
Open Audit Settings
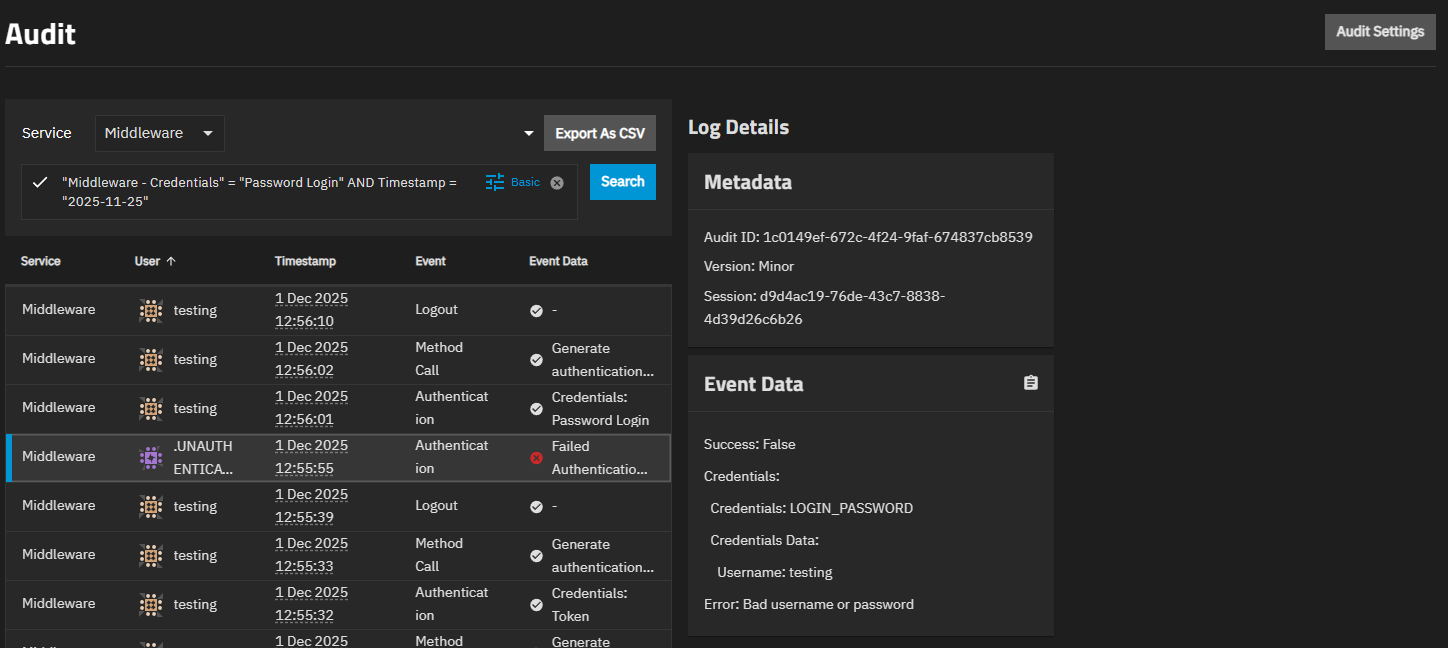(1379, 32)
